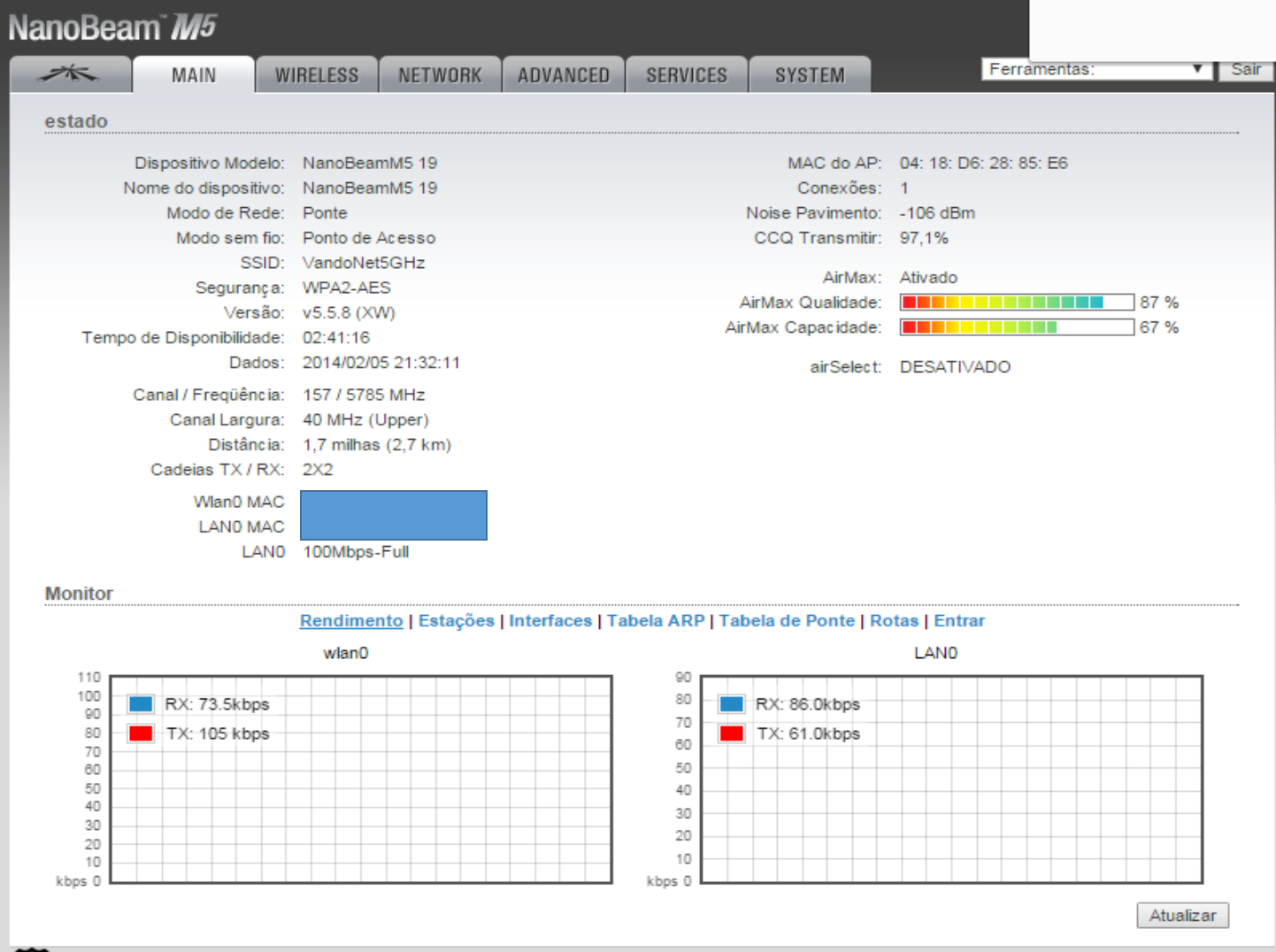Screen dimensions: 1276x952
Task: Open the WIRELESS tab
Action: point(317,74)
